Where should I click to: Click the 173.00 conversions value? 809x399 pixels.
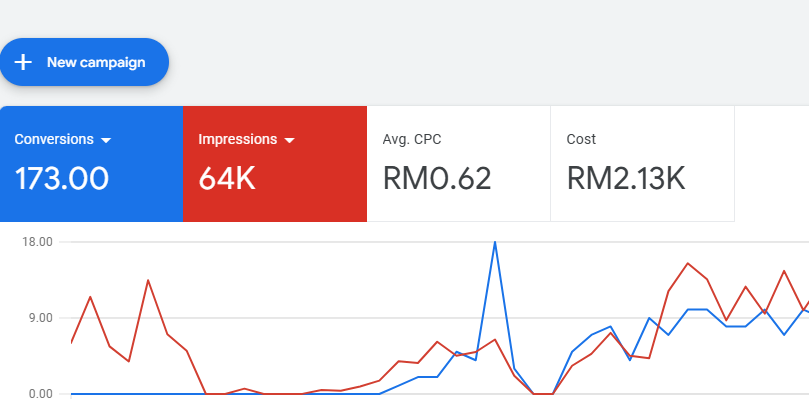[x=62, y=179]
